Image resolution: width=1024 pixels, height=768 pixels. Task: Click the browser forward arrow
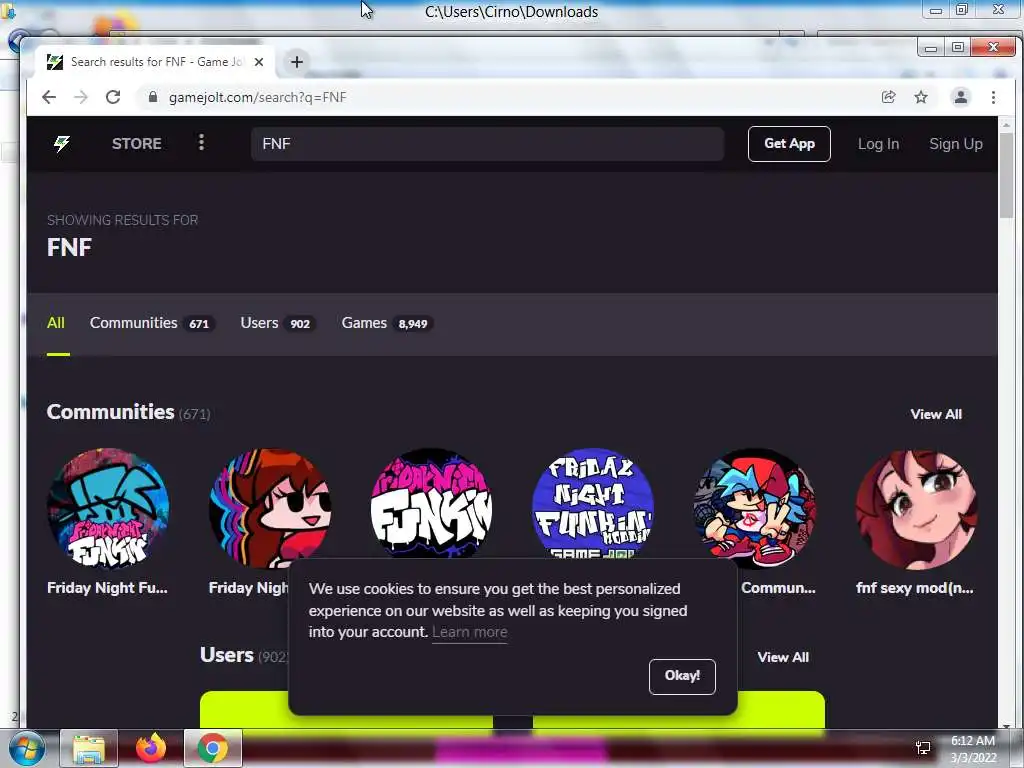(81, 97)
